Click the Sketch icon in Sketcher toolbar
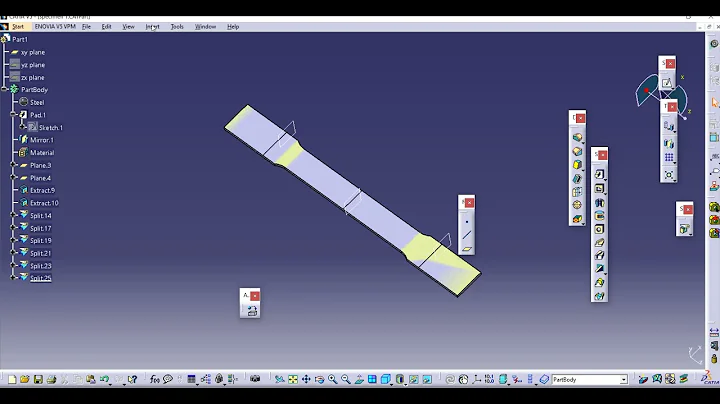Image resolution: width=720 pixels, height=404 pixels. [667, 83]
